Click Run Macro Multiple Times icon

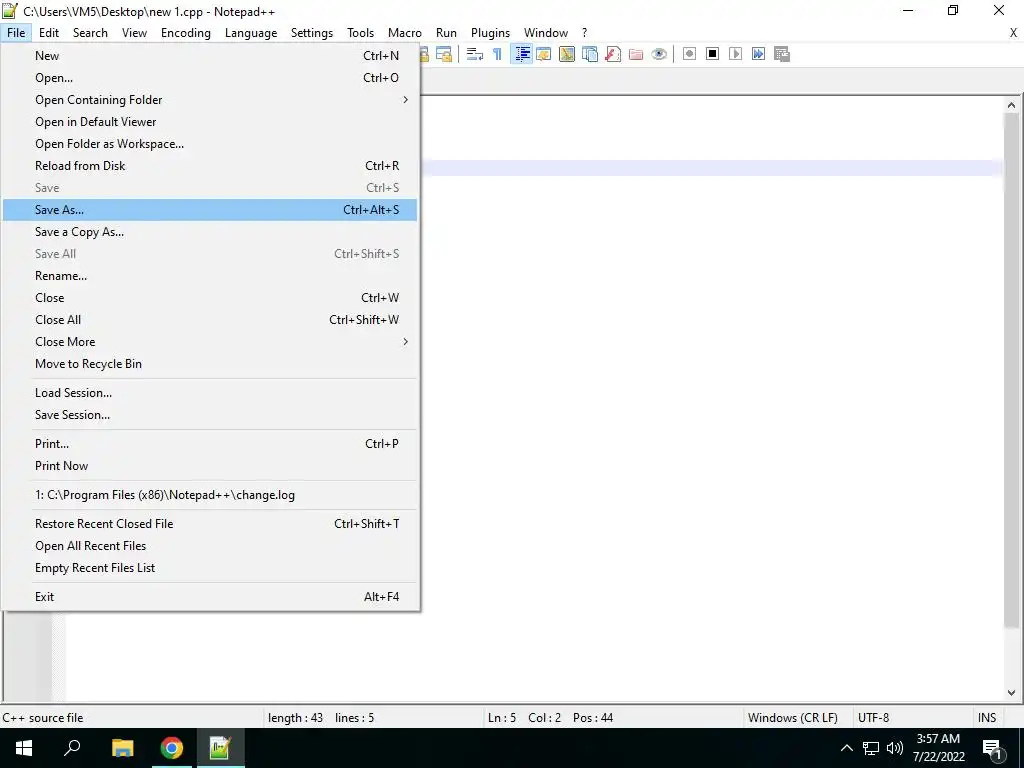(x=758, y=54)
